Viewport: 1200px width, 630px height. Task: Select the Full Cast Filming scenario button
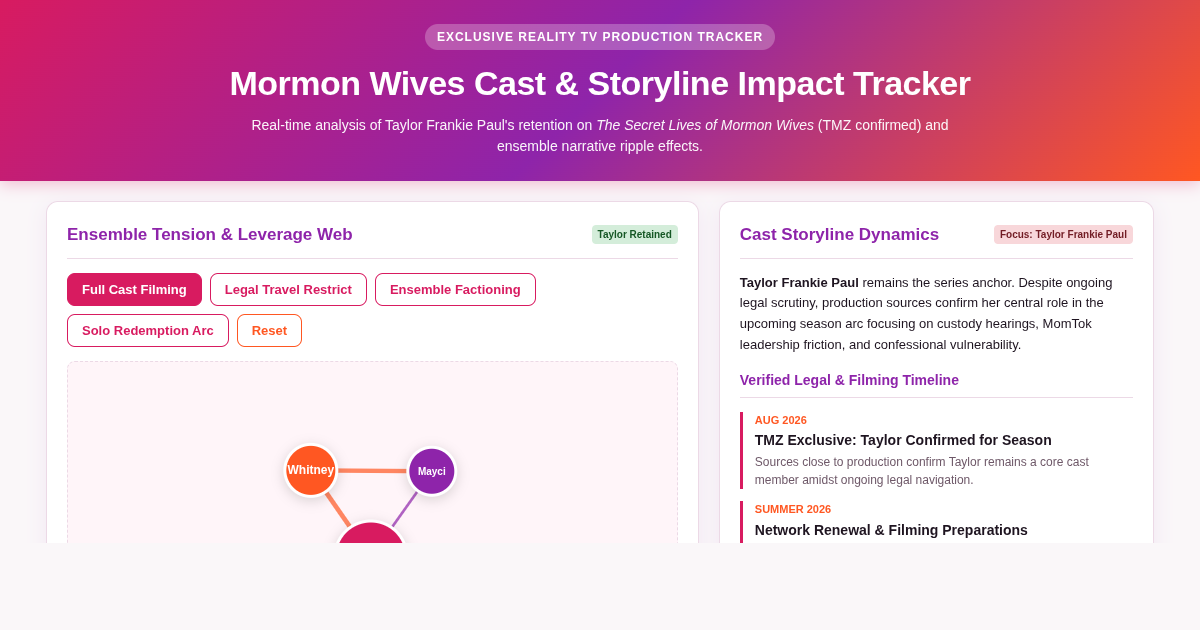[134, 290]
